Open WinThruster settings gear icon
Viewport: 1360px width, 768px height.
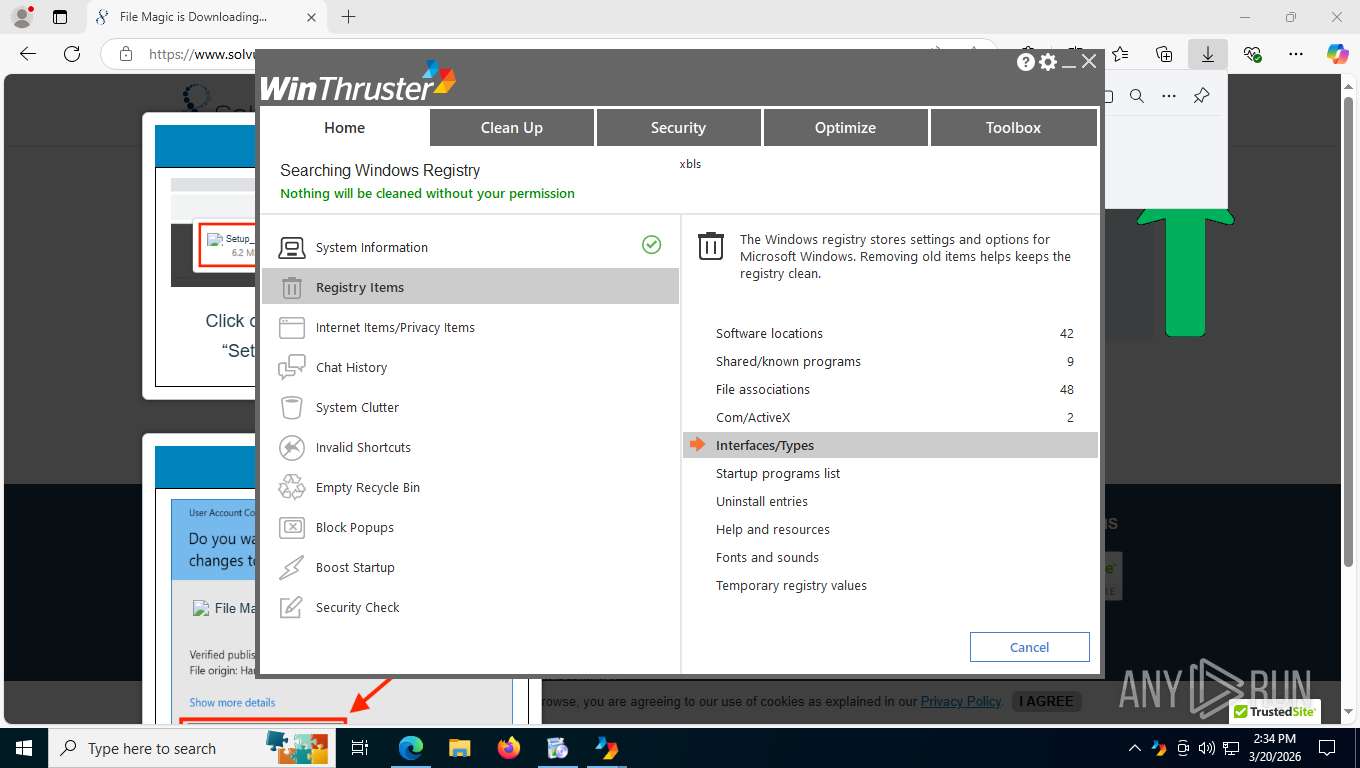1048,62
